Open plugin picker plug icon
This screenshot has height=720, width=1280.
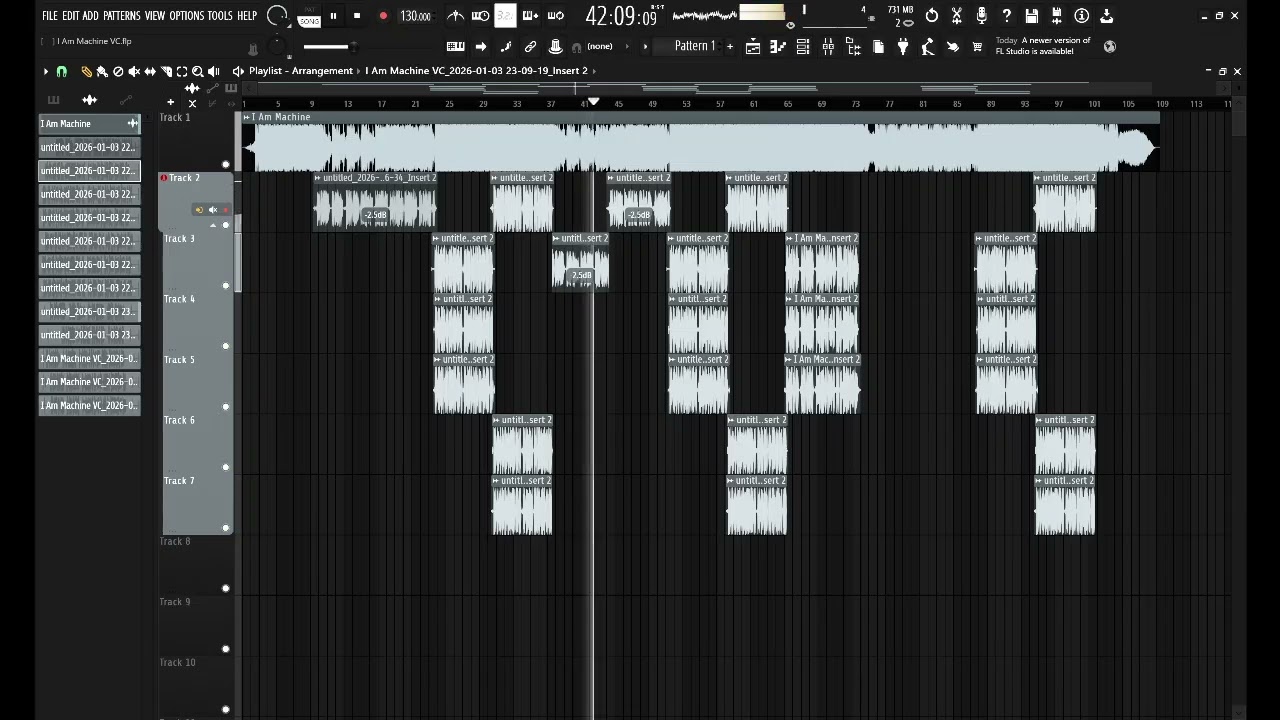point(903,46)
